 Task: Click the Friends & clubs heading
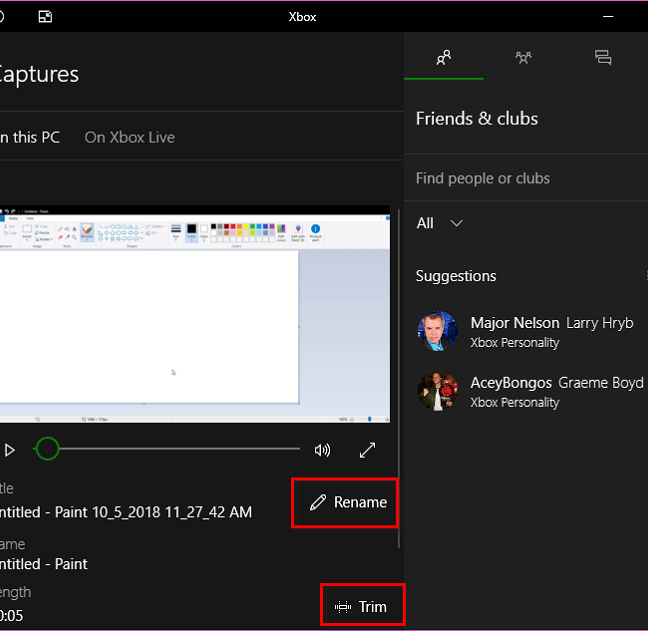[x=477, y=119]
